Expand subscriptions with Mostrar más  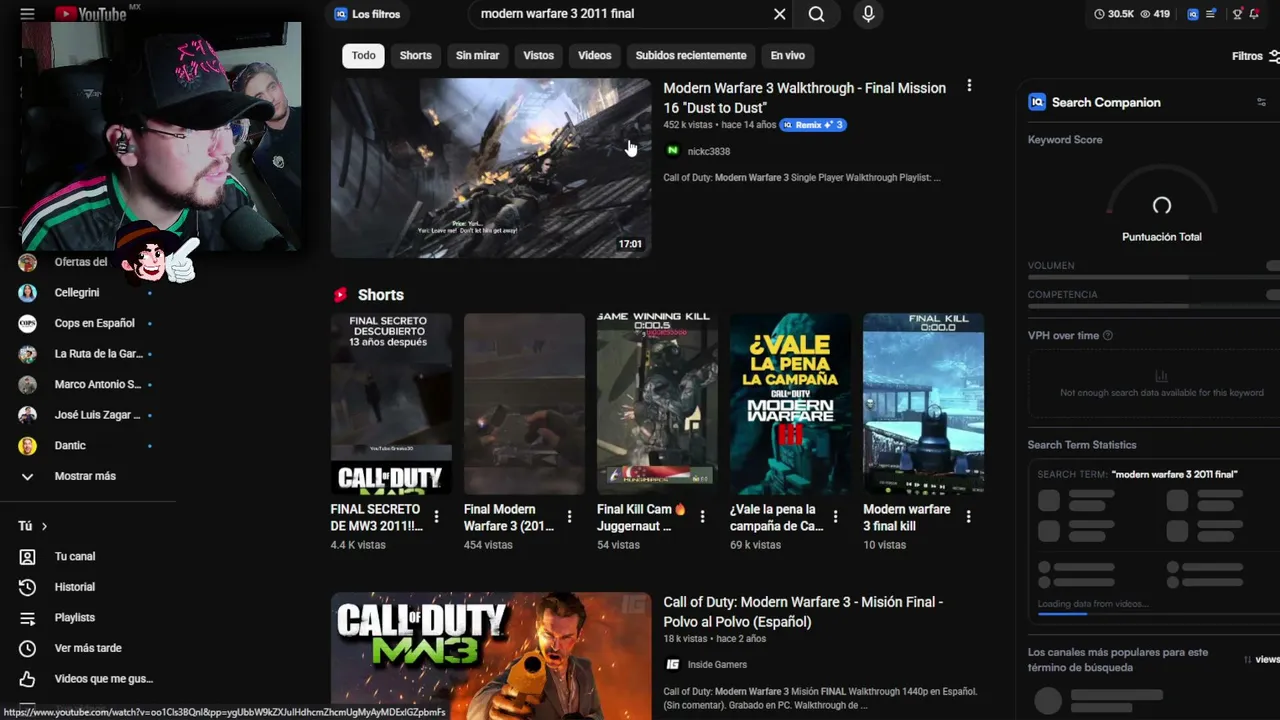84,476
